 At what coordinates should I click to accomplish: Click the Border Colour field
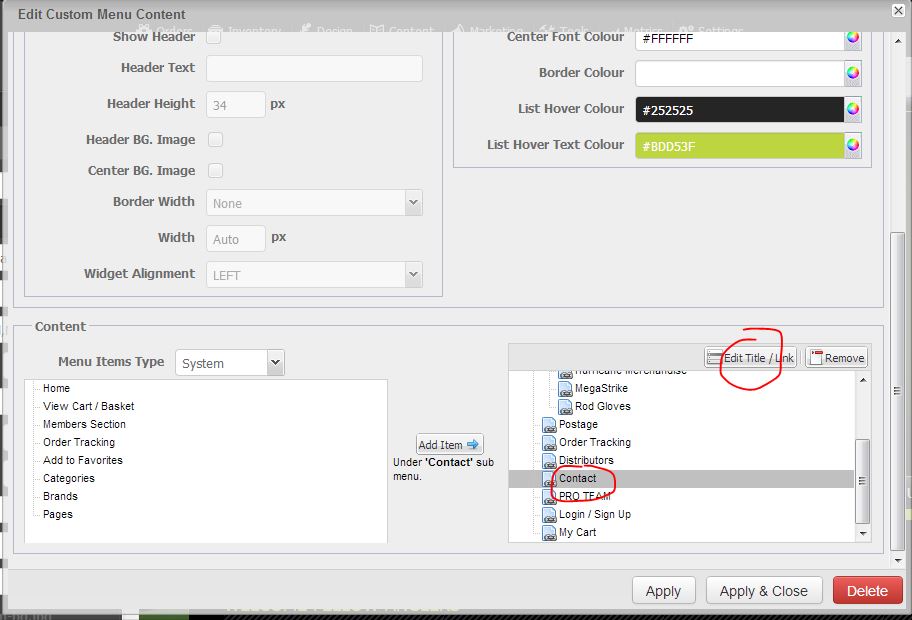[x=740, y=73]
